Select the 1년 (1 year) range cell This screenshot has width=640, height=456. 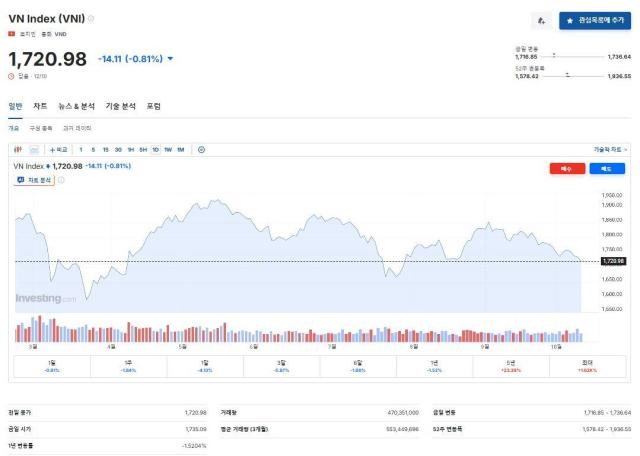[x=434, y=366]
